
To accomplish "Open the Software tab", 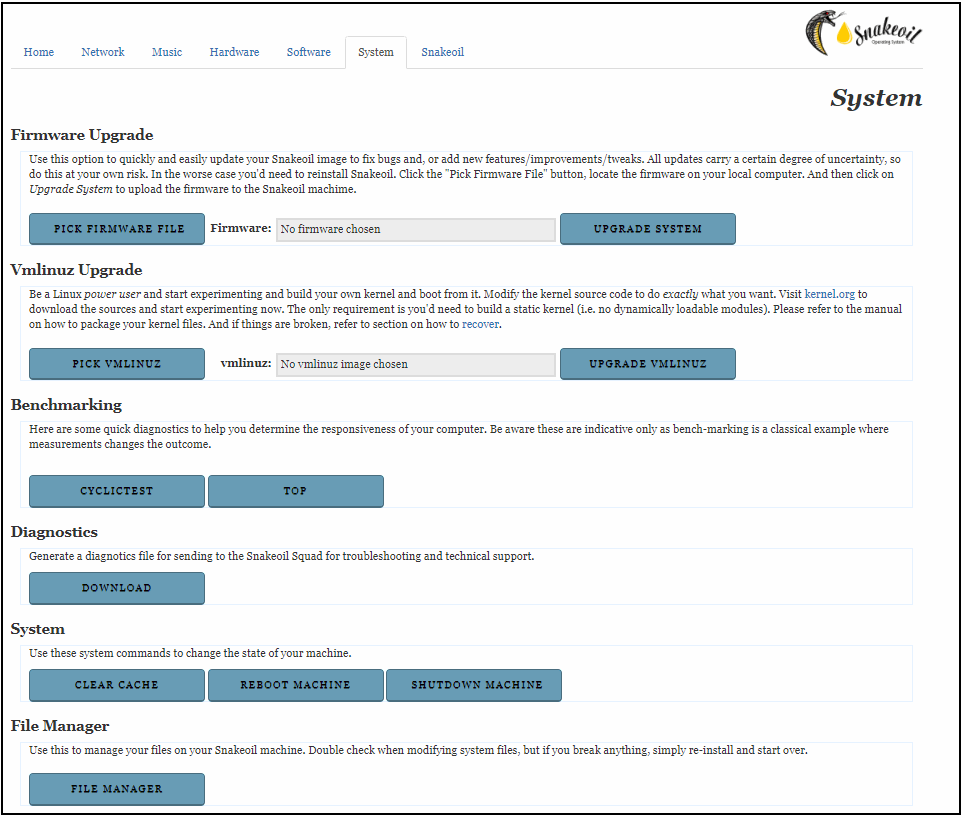I will point(308,52).
